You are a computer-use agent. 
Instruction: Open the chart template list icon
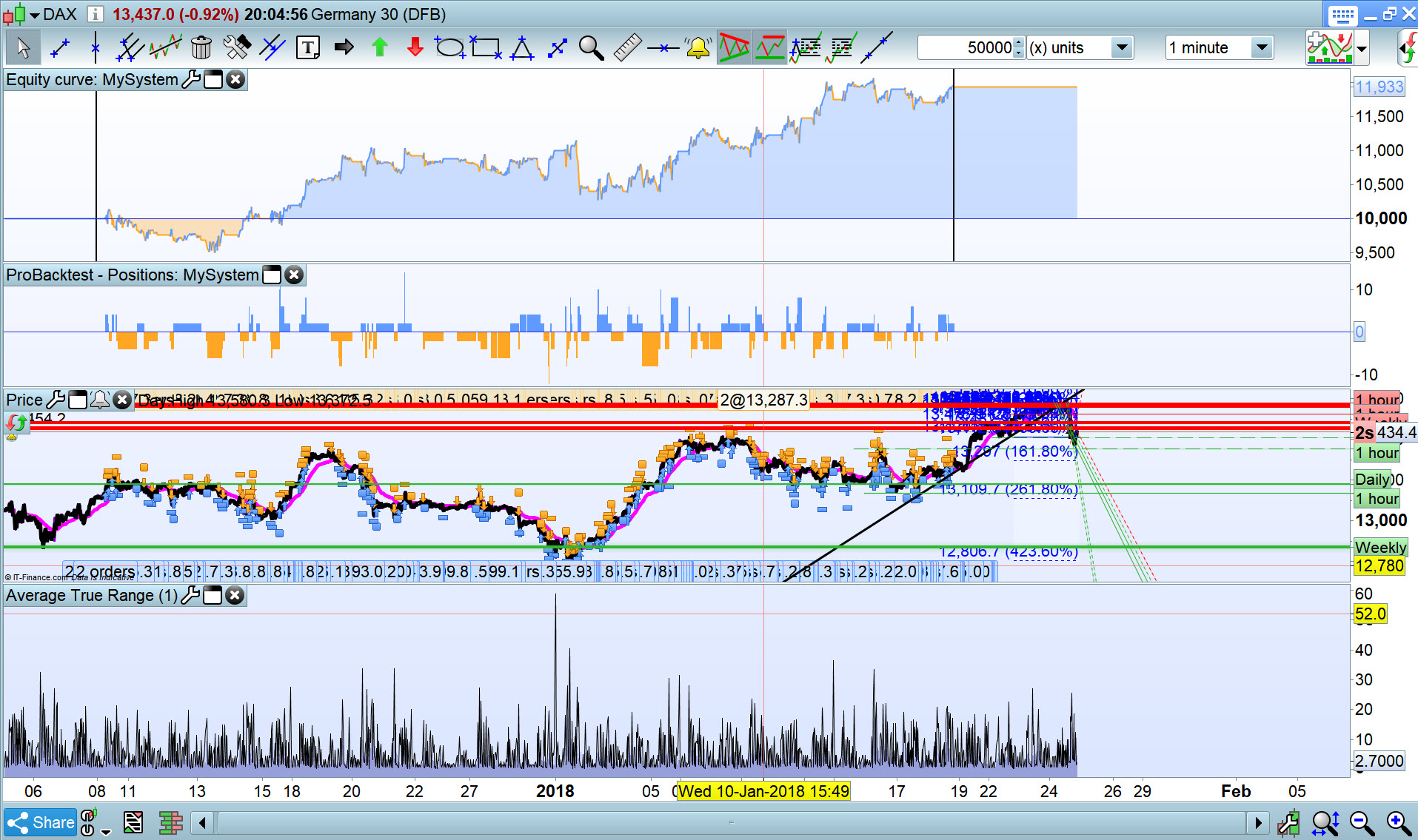coord(133,822)
